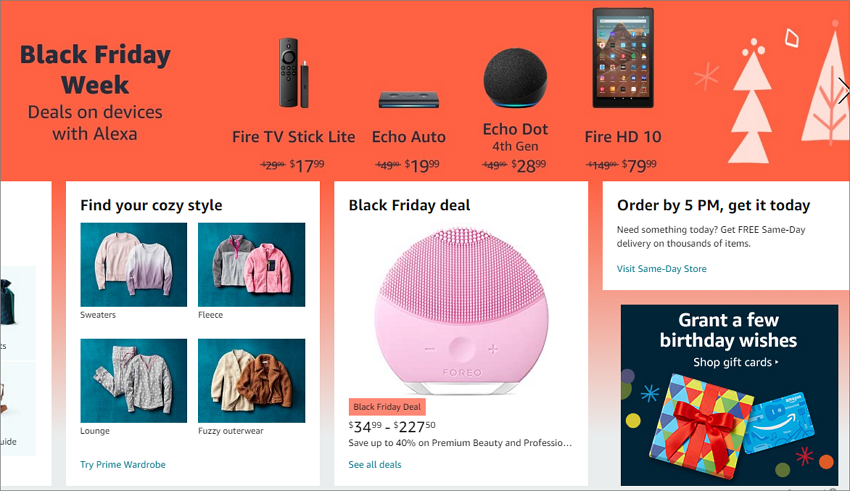Open the Fuzzy outerwear thumbnail

click(252, 380)
